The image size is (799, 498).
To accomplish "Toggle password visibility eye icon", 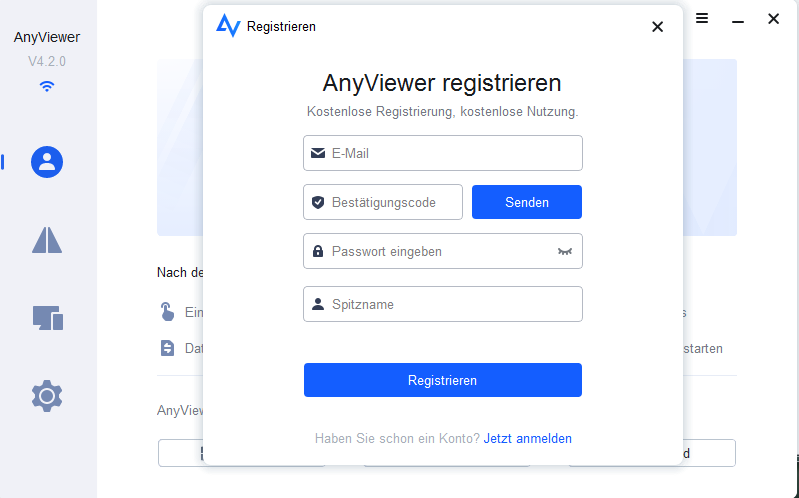I will (x=564, y=252).
